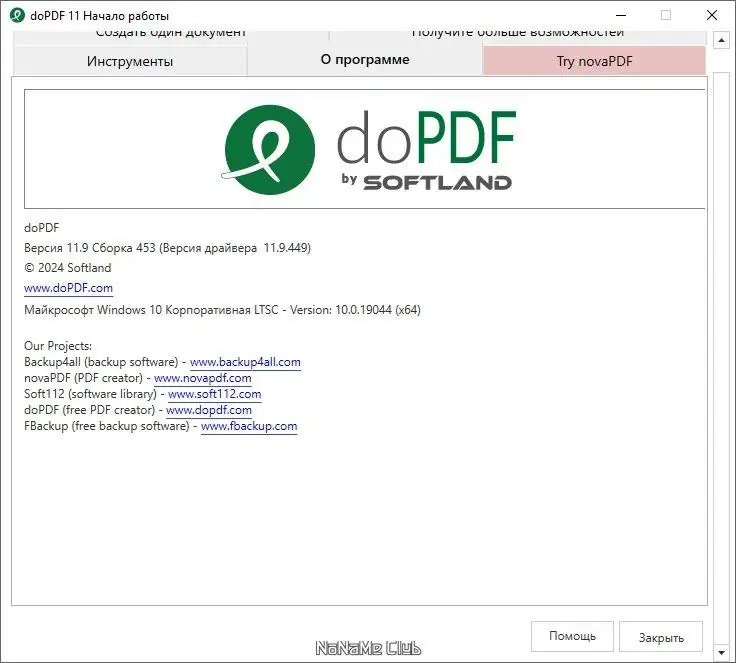Screen dimensions: 736x663
Task: Click 'FBackup (free backup software)' text
Action: pyautogui.click(x=107, y=426)
